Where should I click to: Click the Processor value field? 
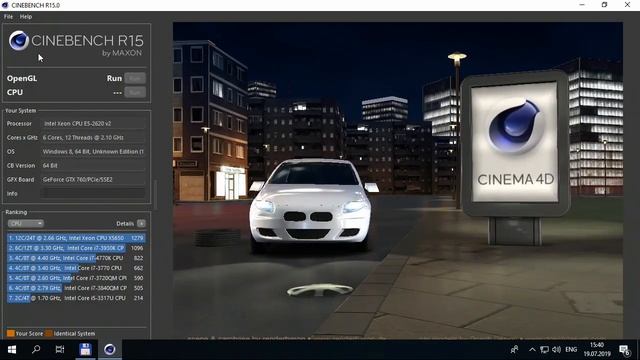(94, 124)
